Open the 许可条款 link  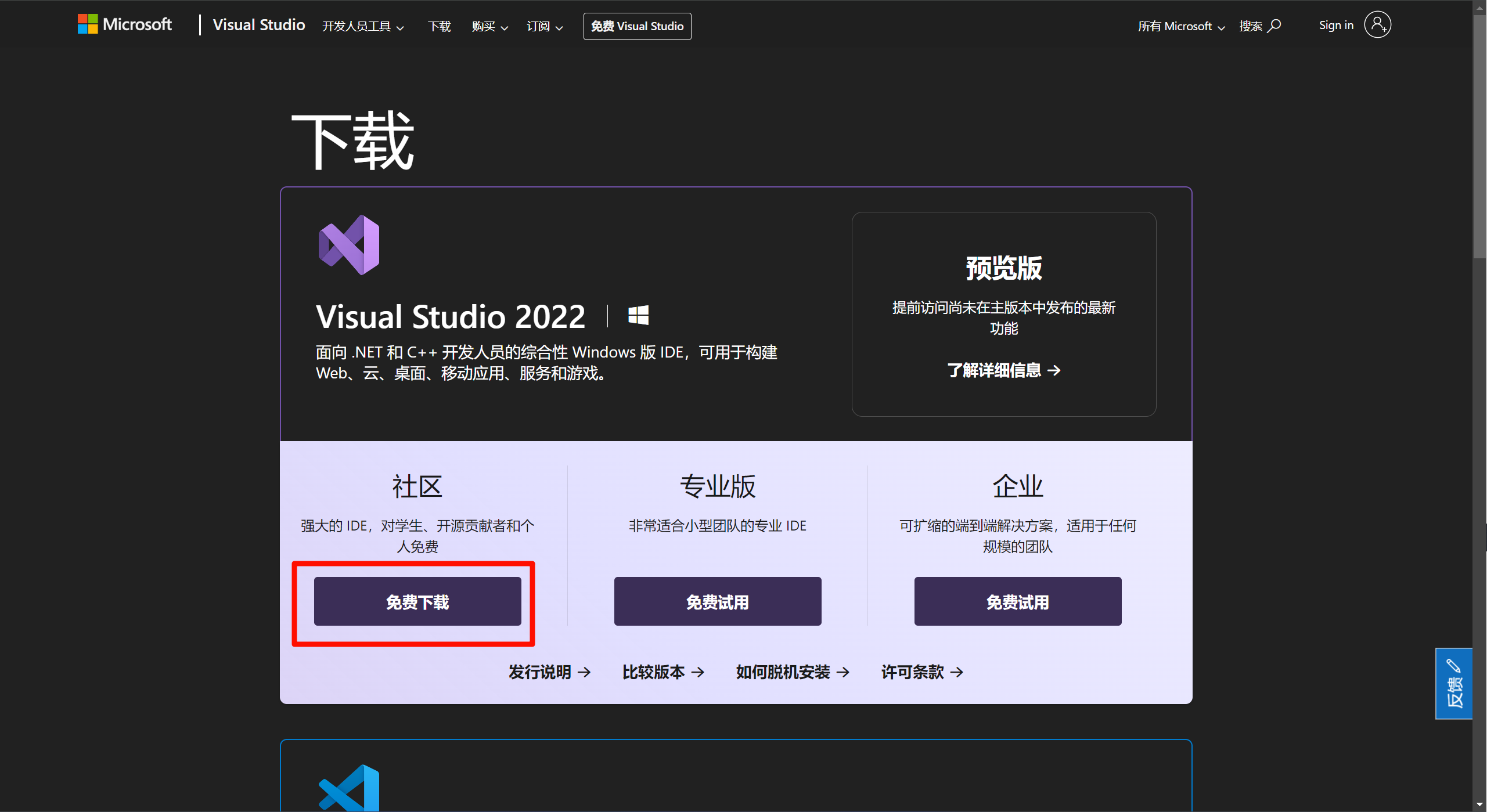(922, 672)
